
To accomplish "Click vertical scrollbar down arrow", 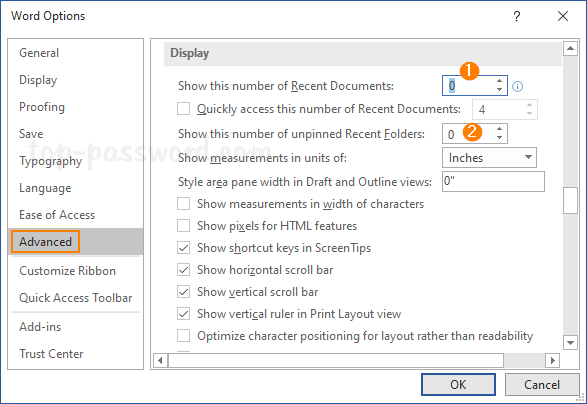I will [x=571, y=342].
